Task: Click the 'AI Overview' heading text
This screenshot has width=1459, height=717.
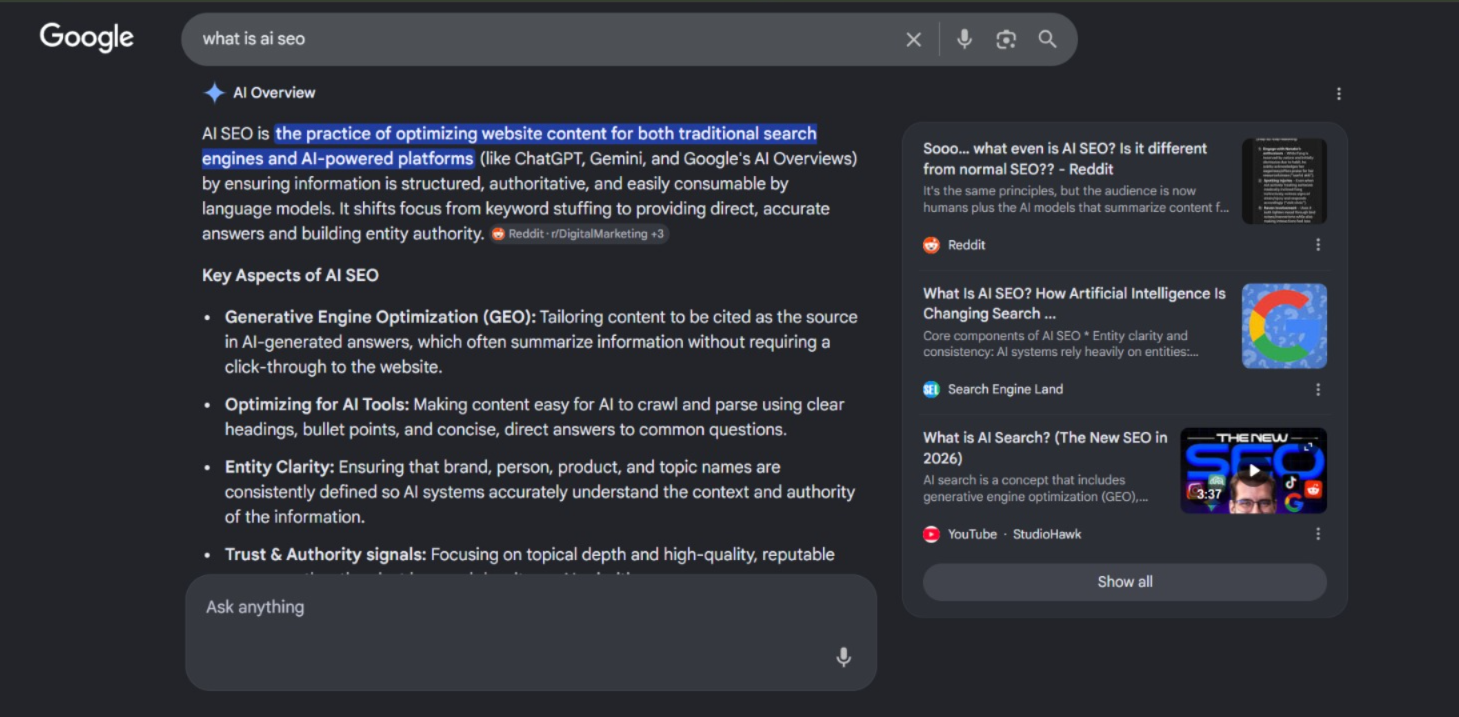Action: point(274,93)
